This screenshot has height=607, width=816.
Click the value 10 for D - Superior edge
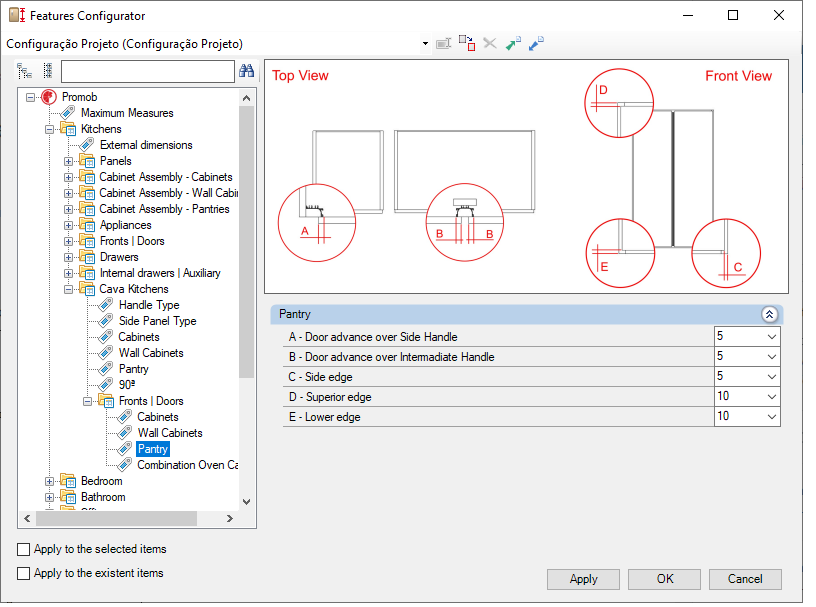click(x=723, y=396)
